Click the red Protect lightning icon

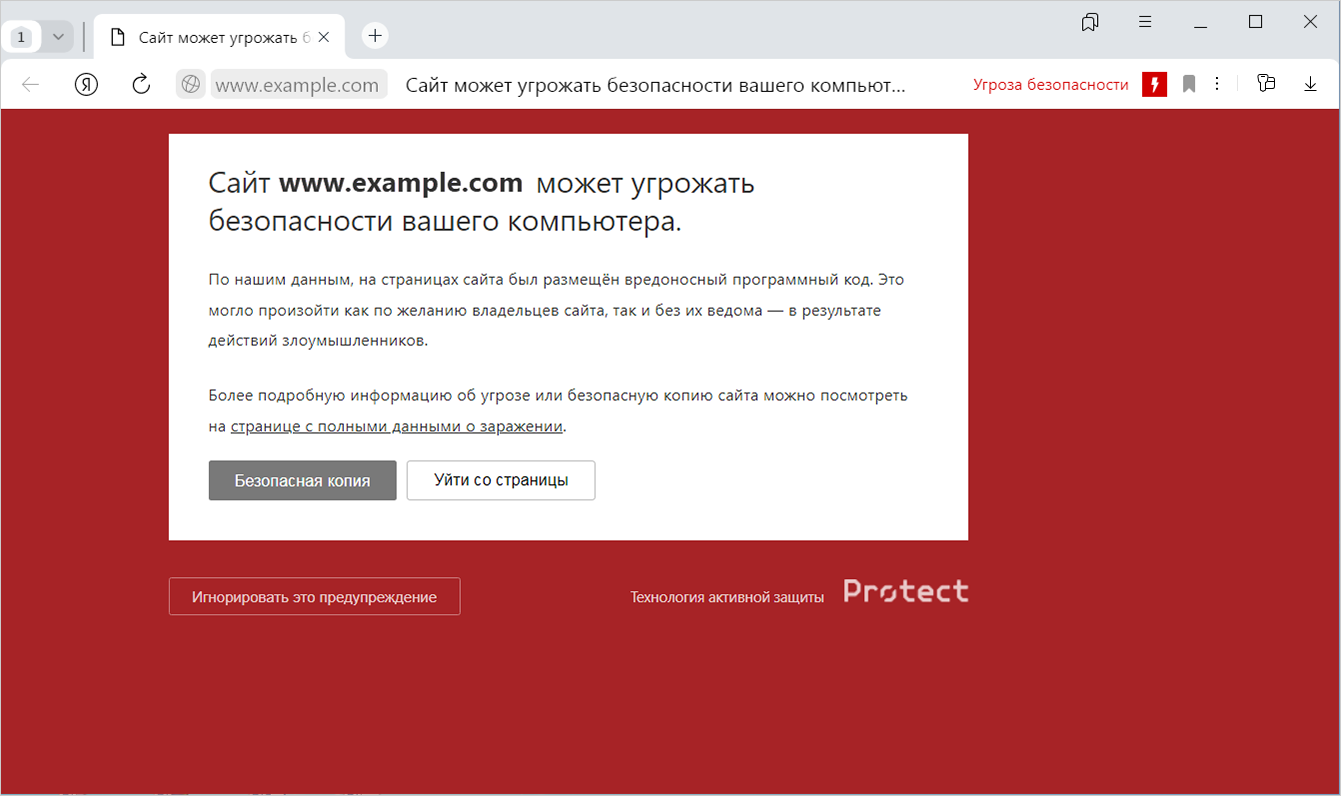(x=1154, y=85)
